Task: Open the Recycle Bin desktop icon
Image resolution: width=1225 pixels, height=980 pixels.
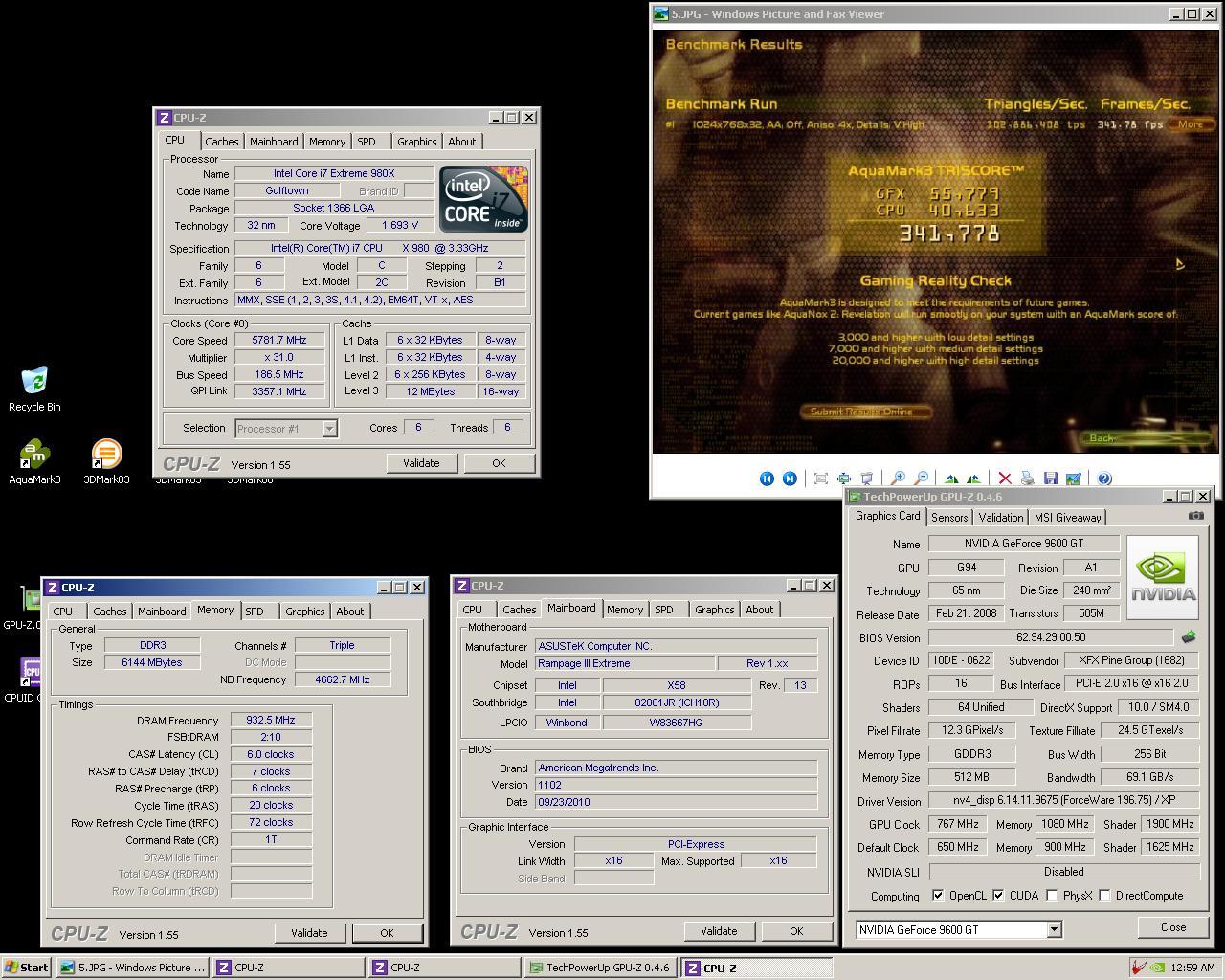Action: [34, 389]
